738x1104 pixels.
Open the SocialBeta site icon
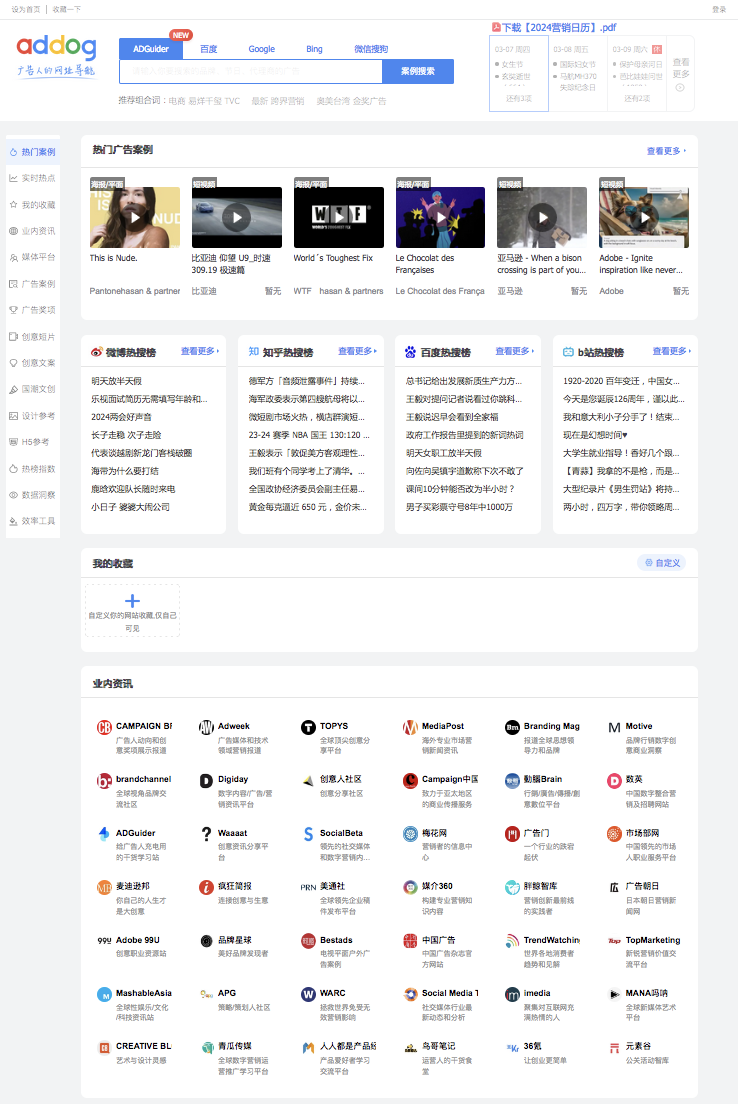(x=308, y=834)
